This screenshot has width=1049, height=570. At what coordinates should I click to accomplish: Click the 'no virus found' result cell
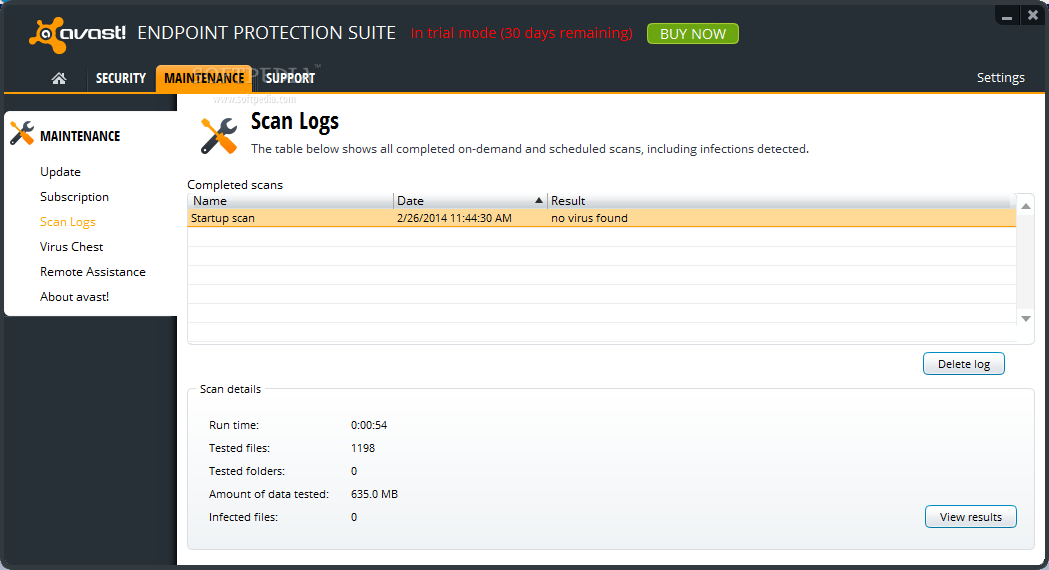pyautogui.click(x=589, y=218)
